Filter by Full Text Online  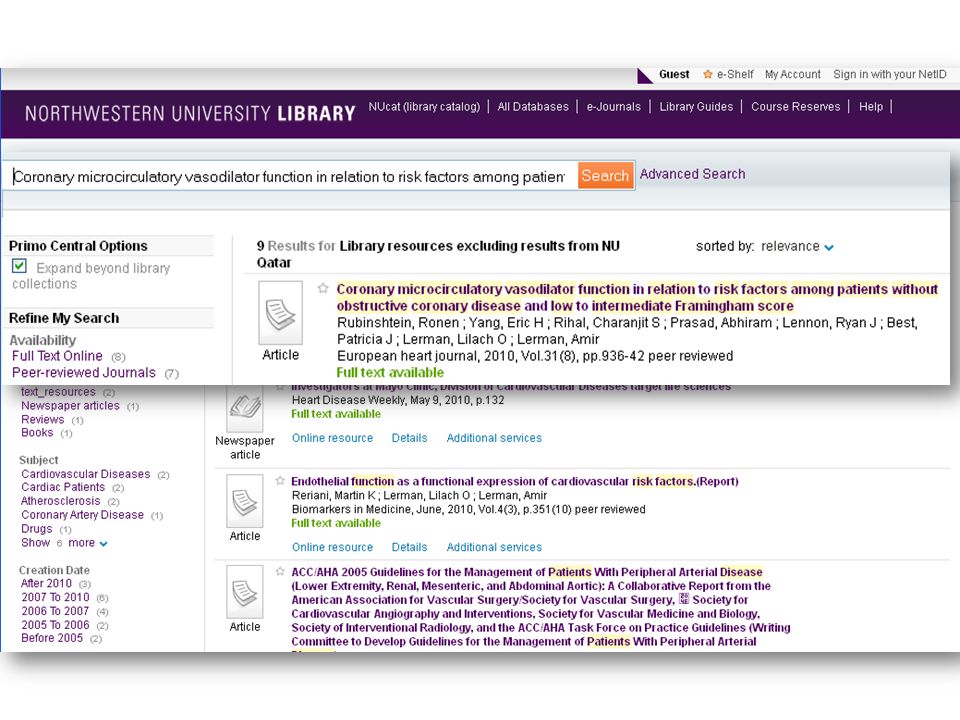coord(57,356)
